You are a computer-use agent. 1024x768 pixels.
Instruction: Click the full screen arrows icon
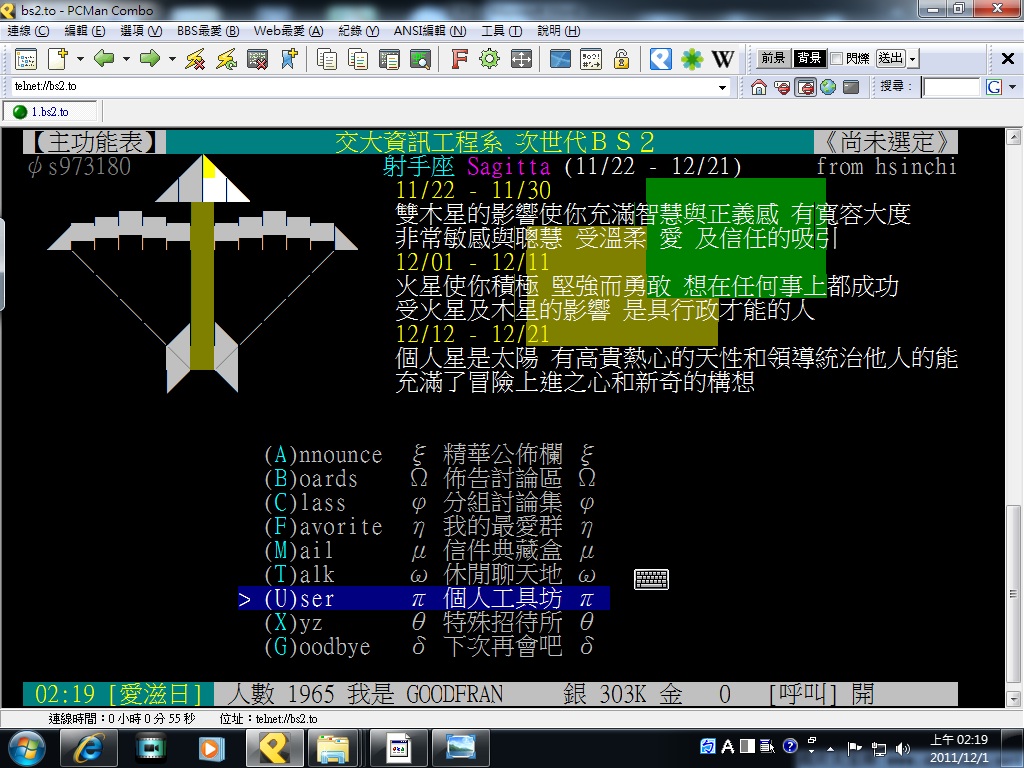521,59
